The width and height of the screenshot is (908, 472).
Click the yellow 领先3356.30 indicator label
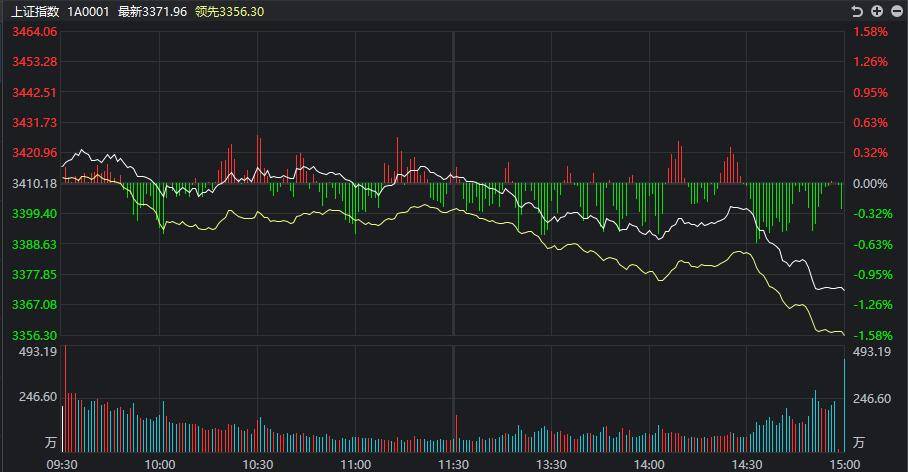click(x=230, y=12)
